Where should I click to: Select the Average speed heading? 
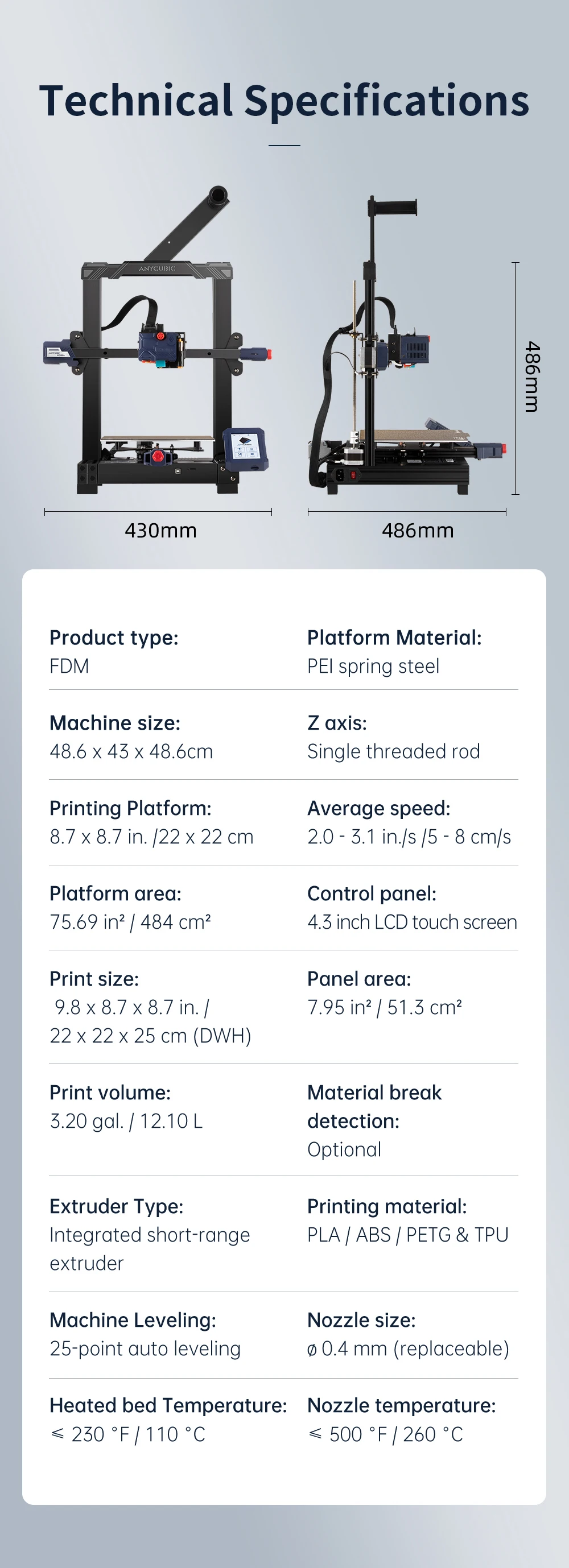(x=378, y=808)
